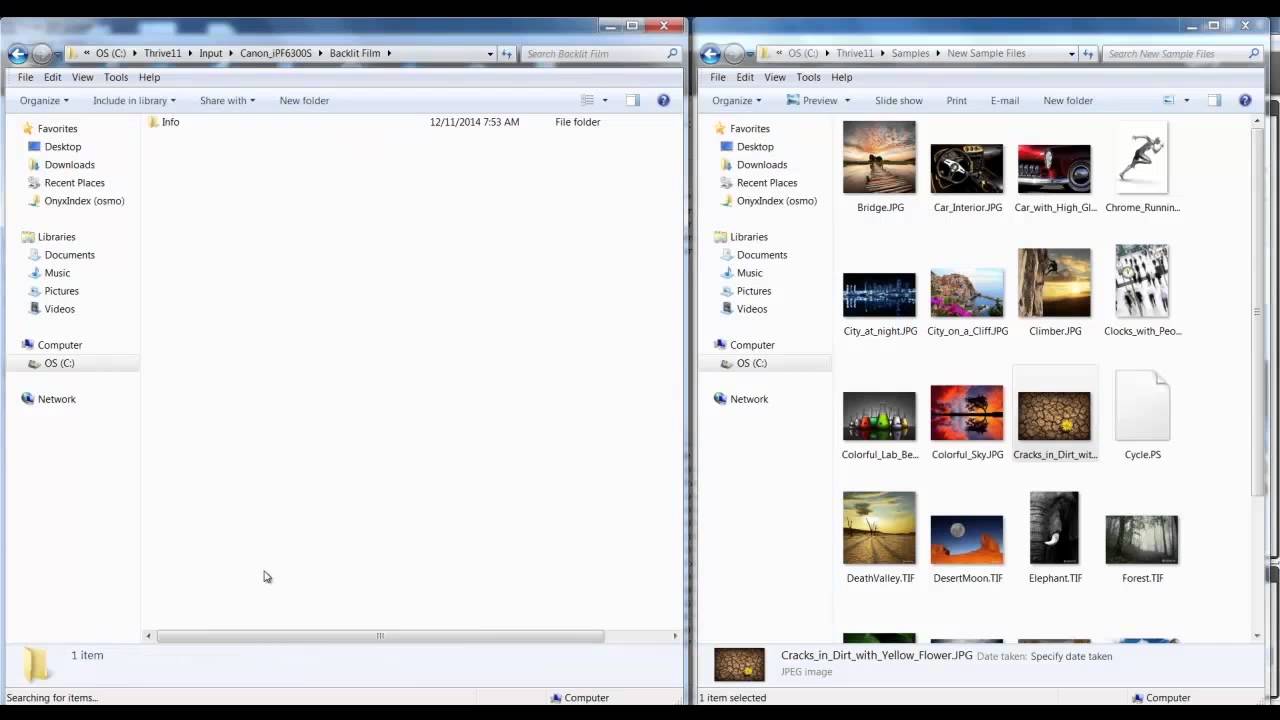Image resolution: width=1280 pixels, height=720 pixels.
Task: Open Network in right window navigation
Action: (x=748, y=399)
